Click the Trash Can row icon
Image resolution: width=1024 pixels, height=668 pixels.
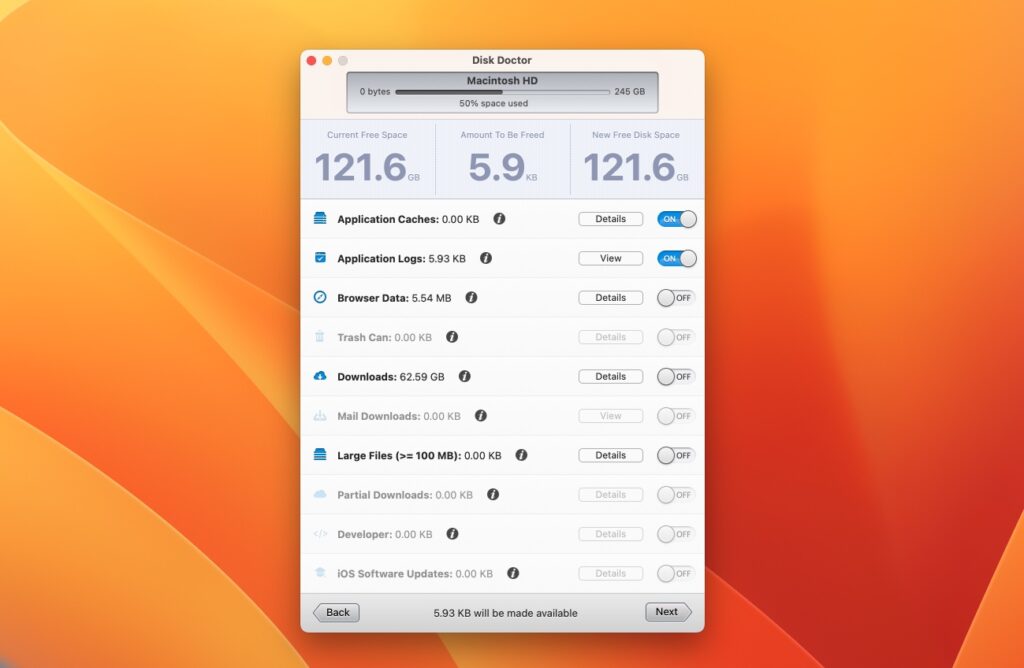pyautogui.click(x=322, y=337)
